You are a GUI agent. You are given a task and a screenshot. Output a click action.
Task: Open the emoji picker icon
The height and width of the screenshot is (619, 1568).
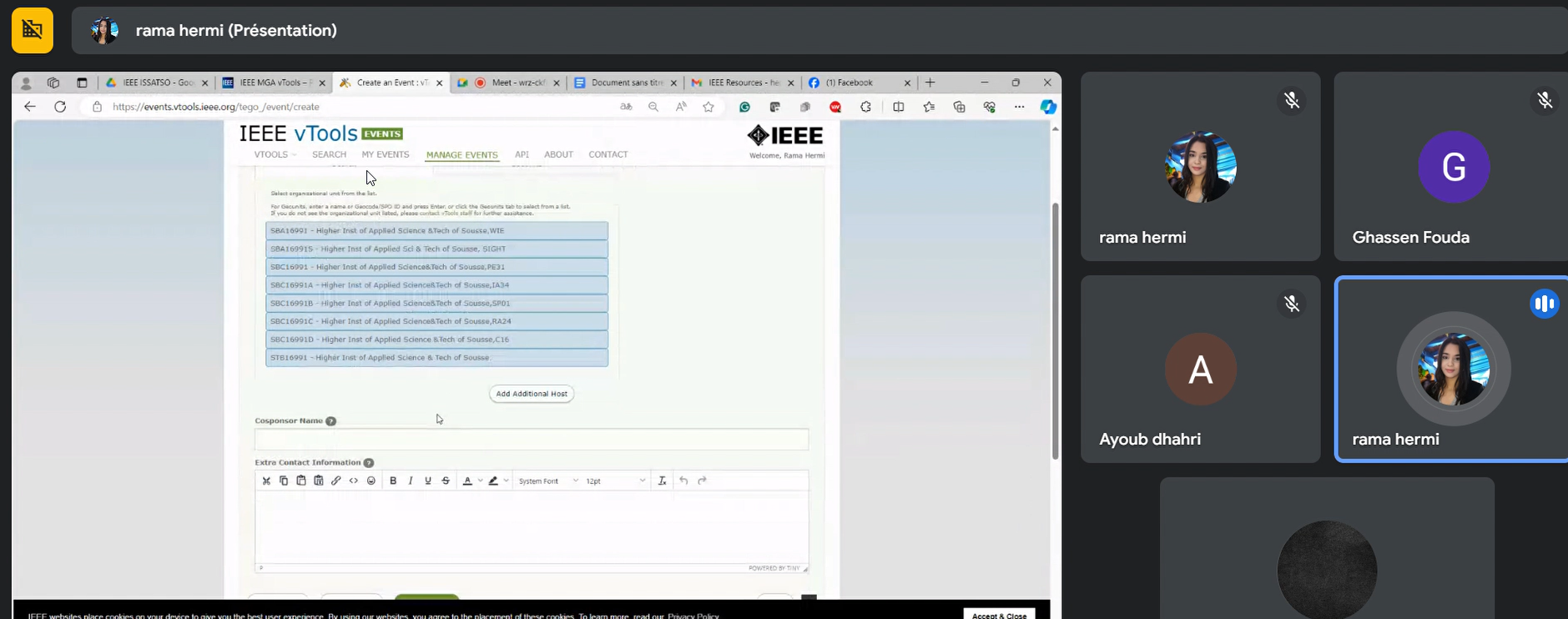(x=371, y=481)
